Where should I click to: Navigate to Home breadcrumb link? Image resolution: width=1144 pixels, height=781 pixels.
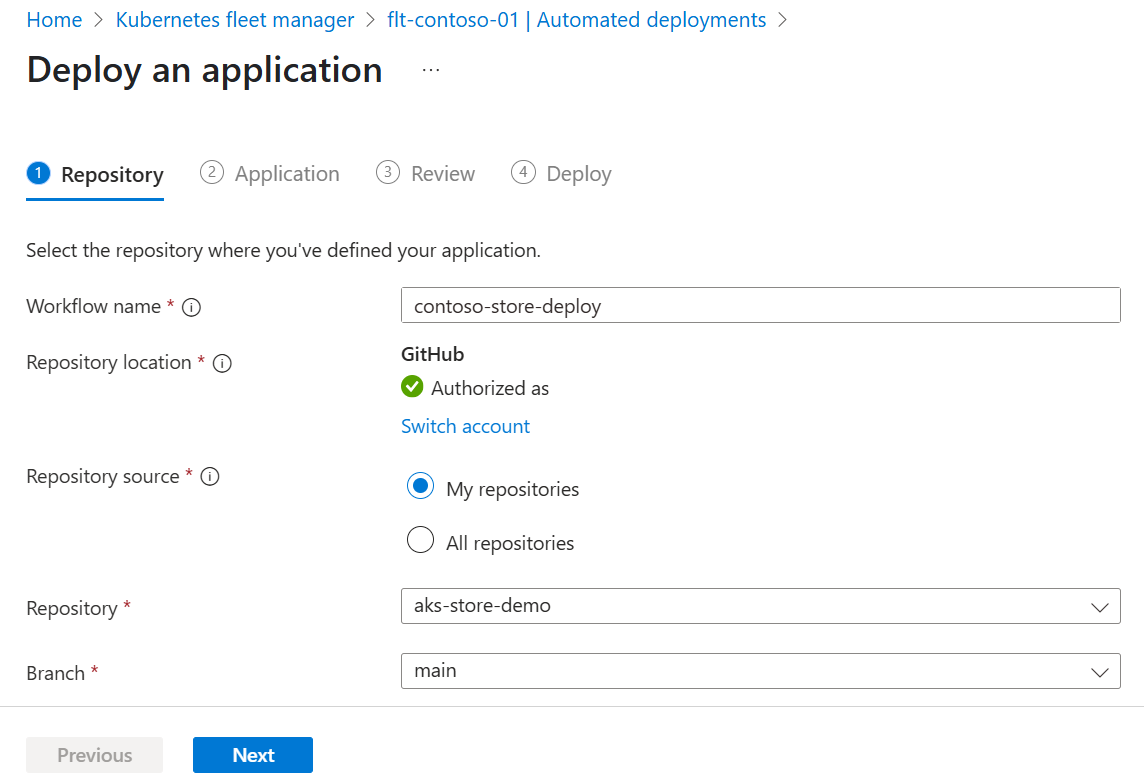54,20
